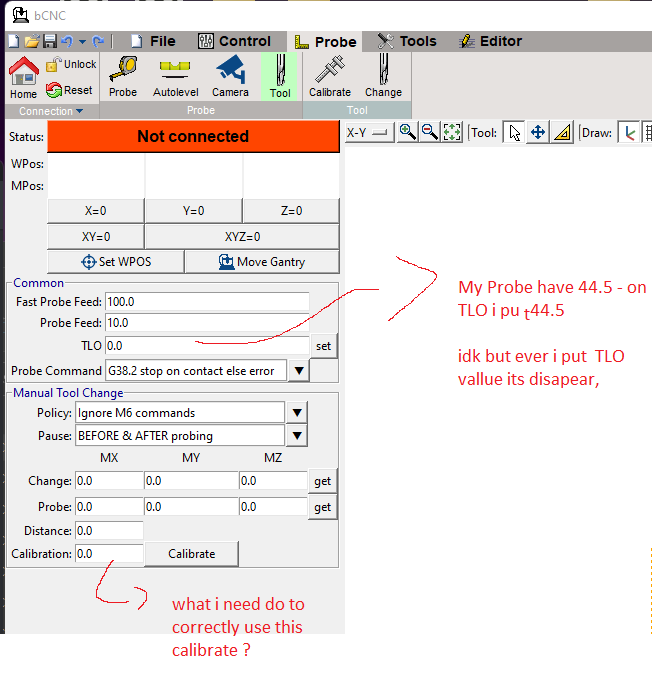The image size is (652, 691).
Task: Click the Z=0 button
Action: [x=291, y=211]
